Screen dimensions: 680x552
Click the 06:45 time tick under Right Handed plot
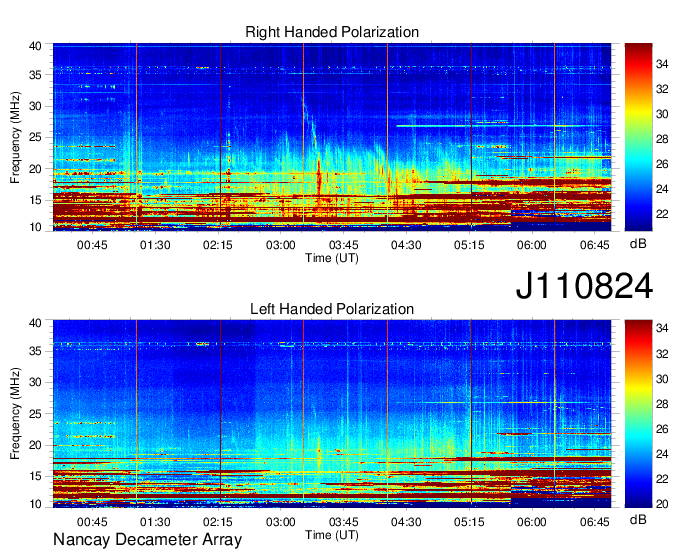pyautogui.click(x=595, y=245)
